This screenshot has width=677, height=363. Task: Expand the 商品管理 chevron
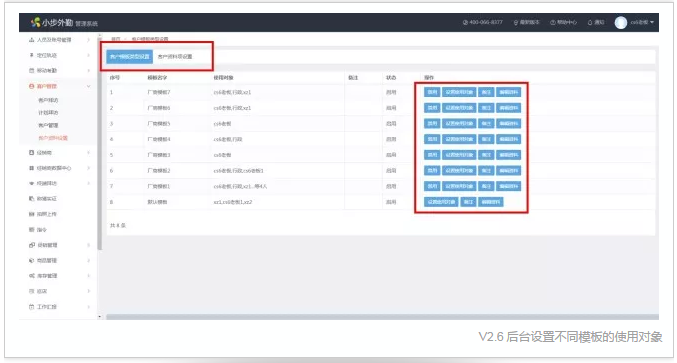[x=89, y=260]
